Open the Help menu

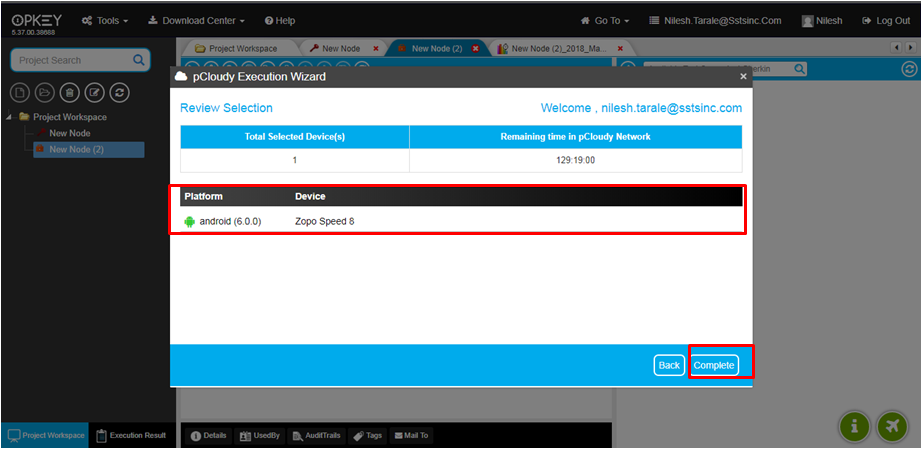pos(279,21)
